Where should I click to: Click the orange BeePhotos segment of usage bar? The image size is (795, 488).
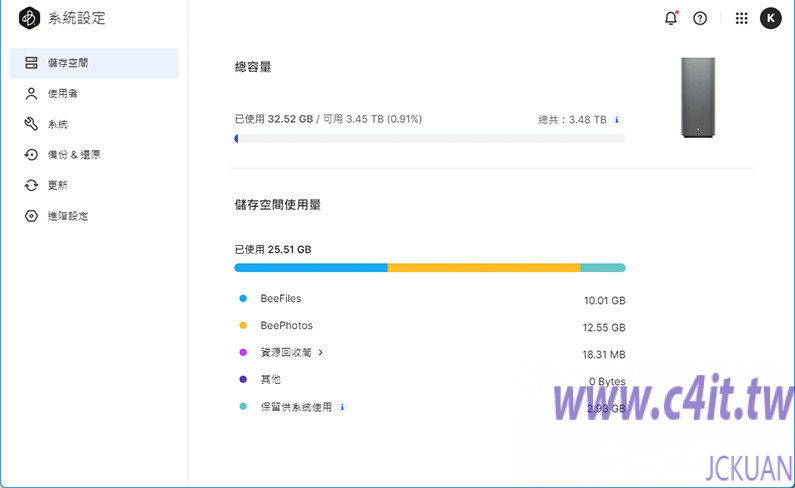click(484, 268)
